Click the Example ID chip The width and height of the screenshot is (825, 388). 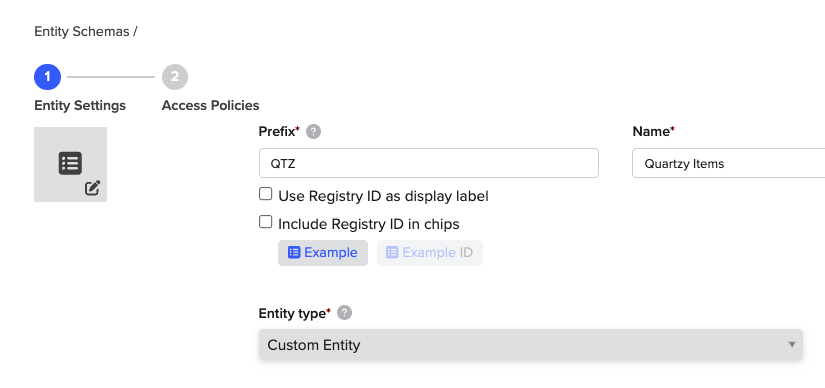coord(430,253)
